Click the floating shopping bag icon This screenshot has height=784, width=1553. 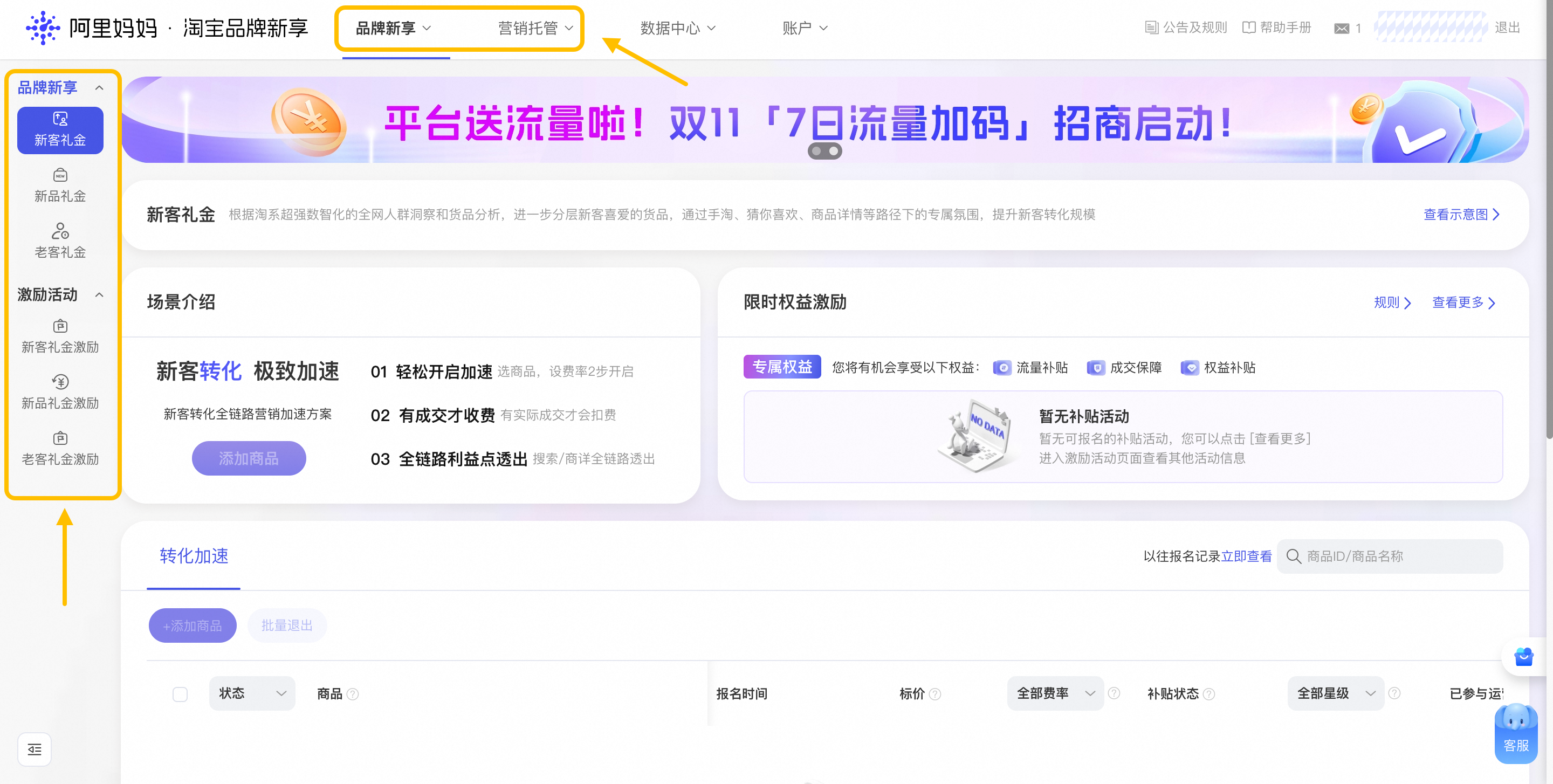pyautogui.click(x=1524, y=657)
